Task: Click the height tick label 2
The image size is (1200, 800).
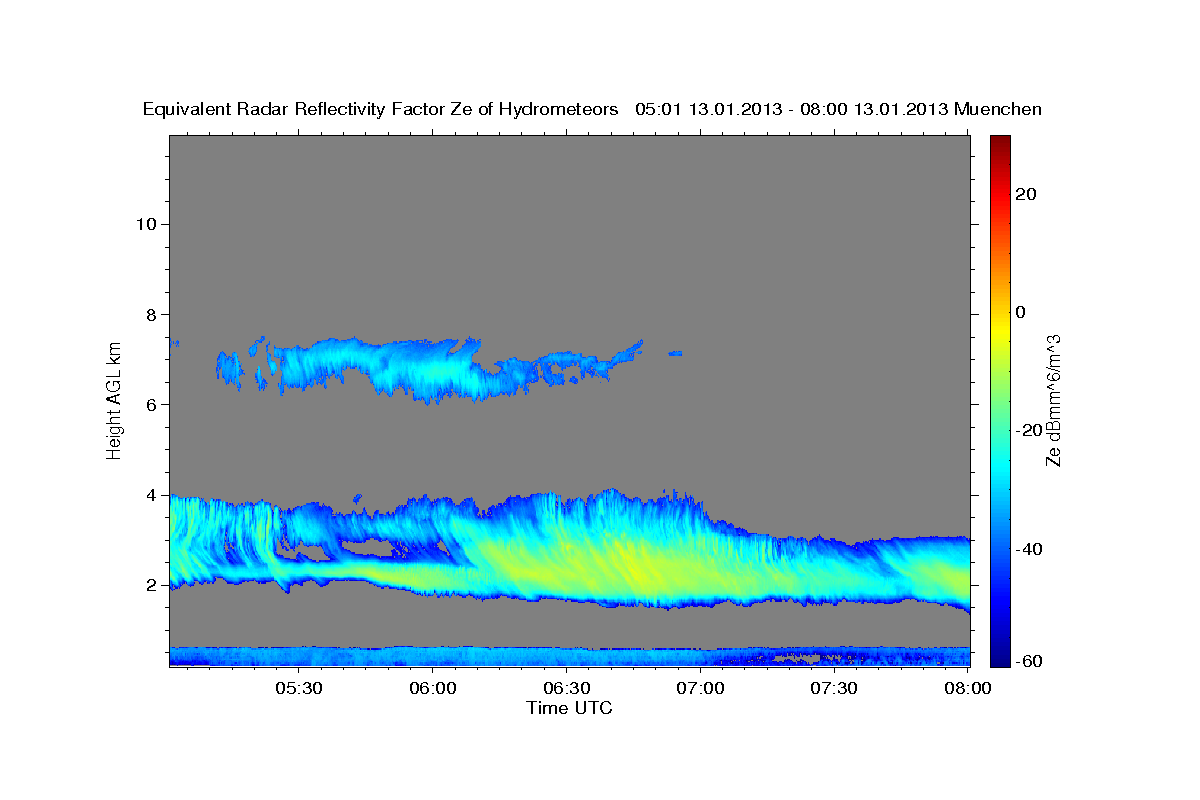Action: pyautogui.click(x=151, y=586)
